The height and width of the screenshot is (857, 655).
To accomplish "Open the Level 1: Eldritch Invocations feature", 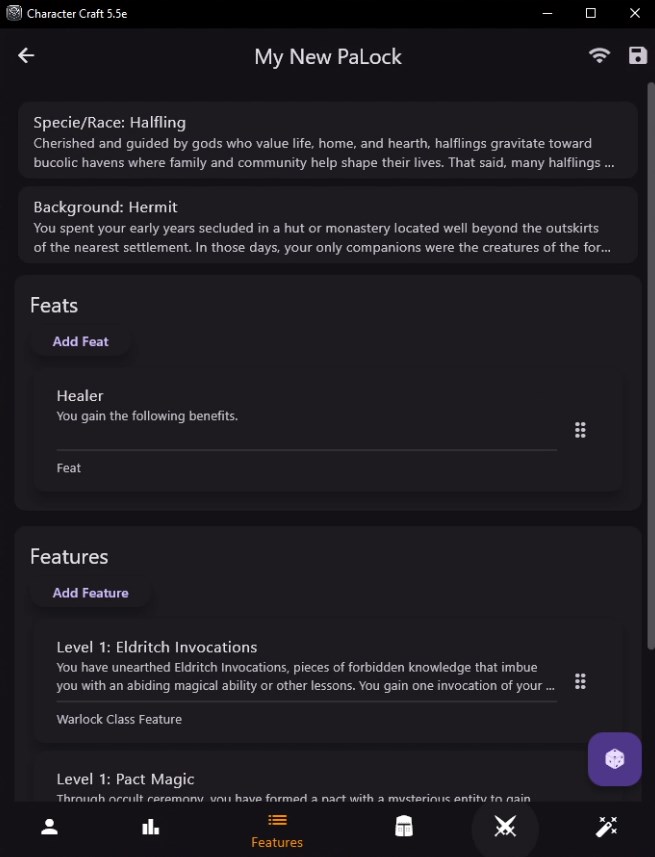I will click(300, 666).
